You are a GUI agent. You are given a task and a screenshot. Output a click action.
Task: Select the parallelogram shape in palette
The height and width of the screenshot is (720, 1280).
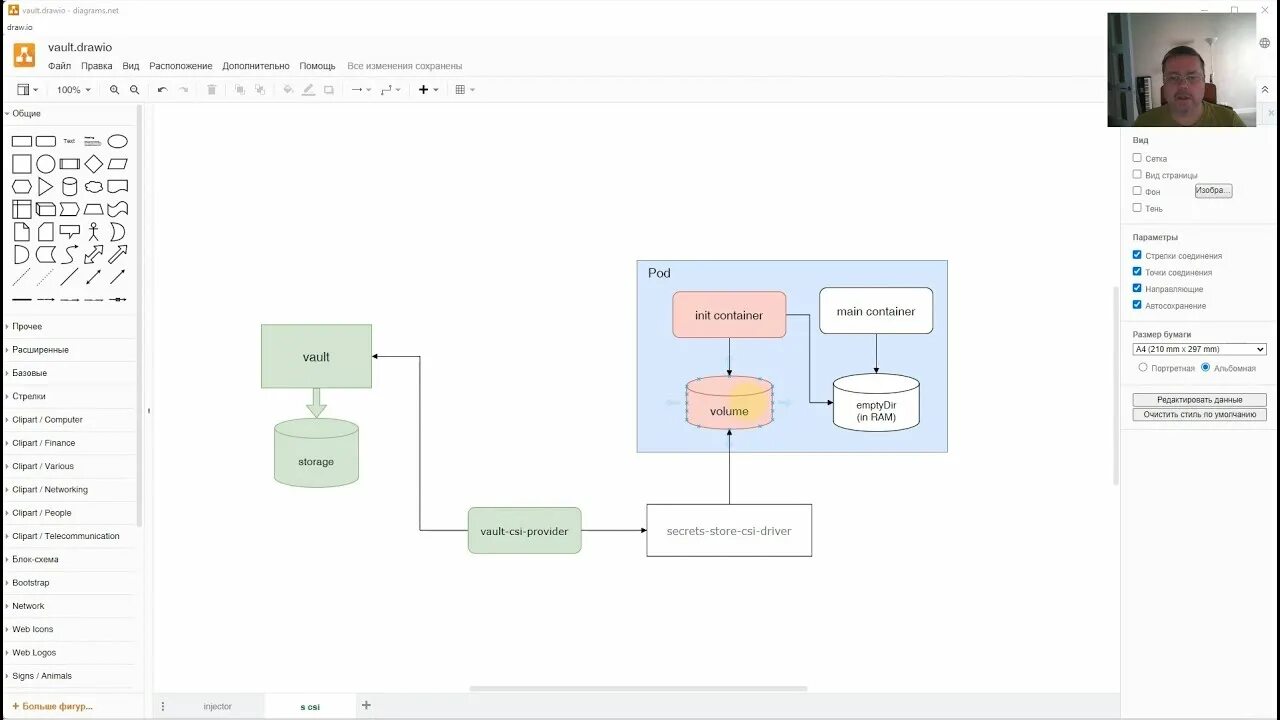click(x=118, y=164)
